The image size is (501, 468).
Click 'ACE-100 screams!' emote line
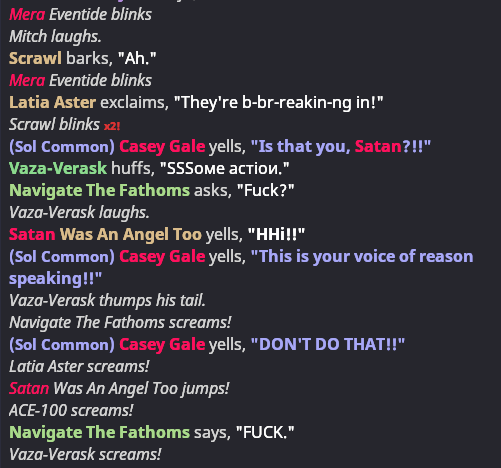pos(71,411)
